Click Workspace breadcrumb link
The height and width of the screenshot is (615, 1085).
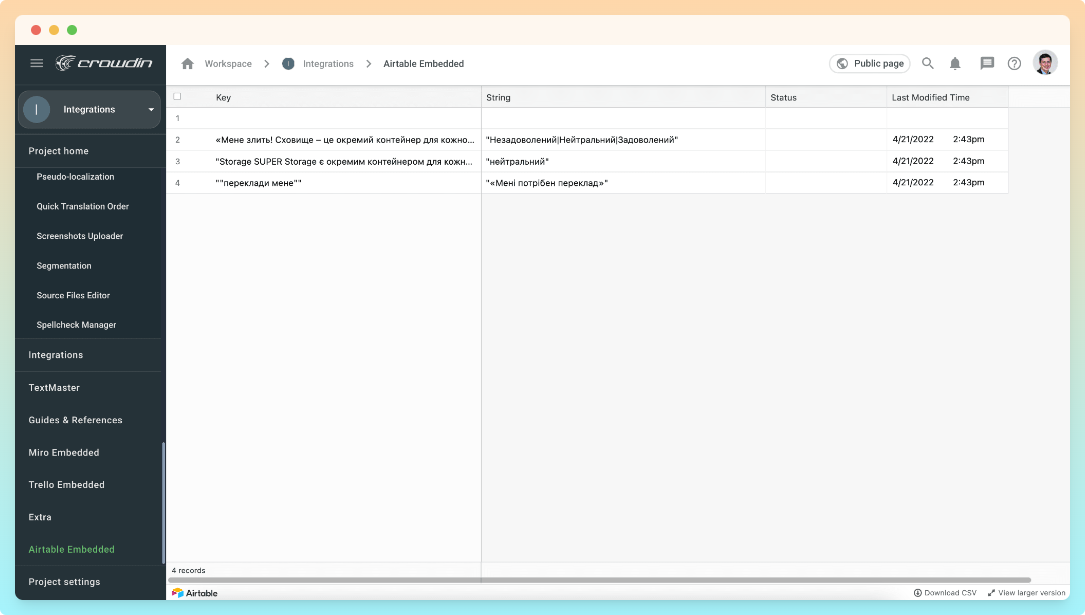(228, 64)
